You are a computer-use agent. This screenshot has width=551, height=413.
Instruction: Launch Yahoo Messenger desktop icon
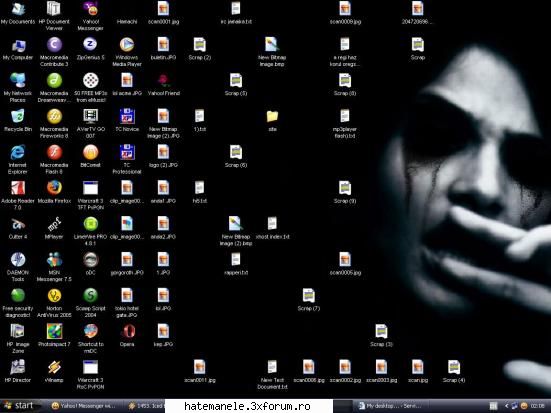(x=91, y=16)
